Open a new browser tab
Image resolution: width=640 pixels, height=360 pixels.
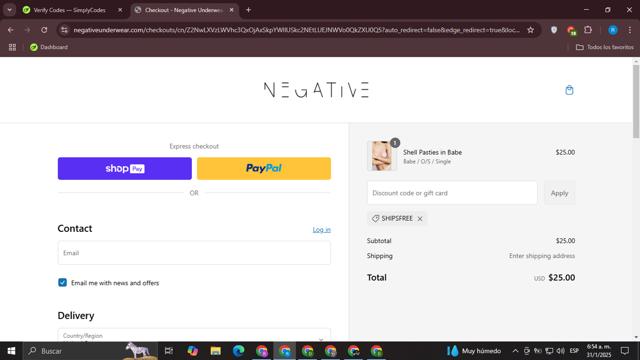click(x=248, y=10)
